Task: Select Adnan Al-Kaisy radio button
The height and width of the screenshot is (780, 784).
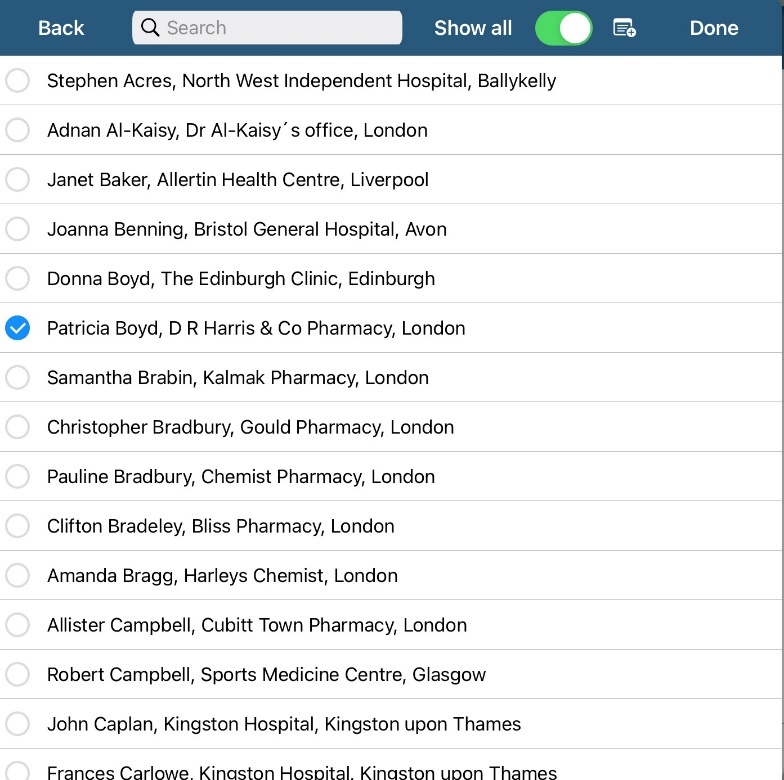Action: pyautogui.click(x=18, y=130)
